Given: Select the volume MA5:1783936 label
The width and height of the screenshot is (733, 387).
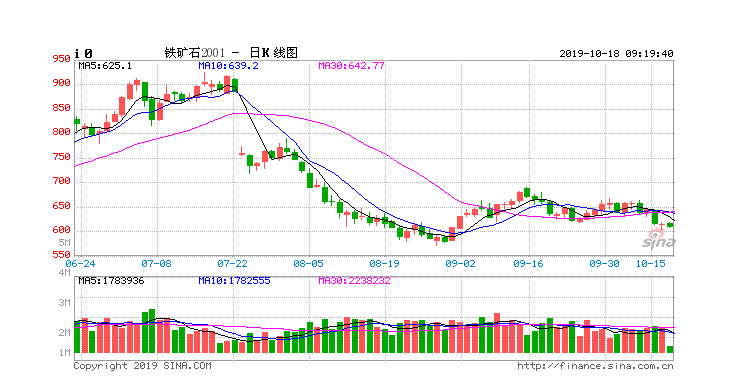Looking at the screenshot, I should coord(111,281).
